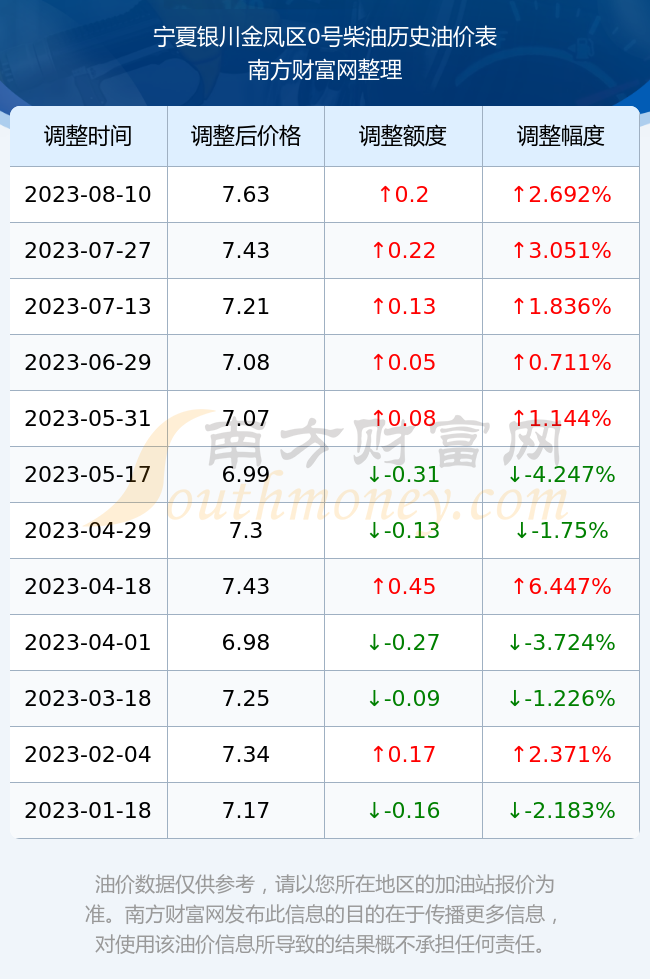The width and height of the screenshot is (650, 980).
Task: Click the red ↑3.051% percentage cell
Action: [x=561, y=251]
